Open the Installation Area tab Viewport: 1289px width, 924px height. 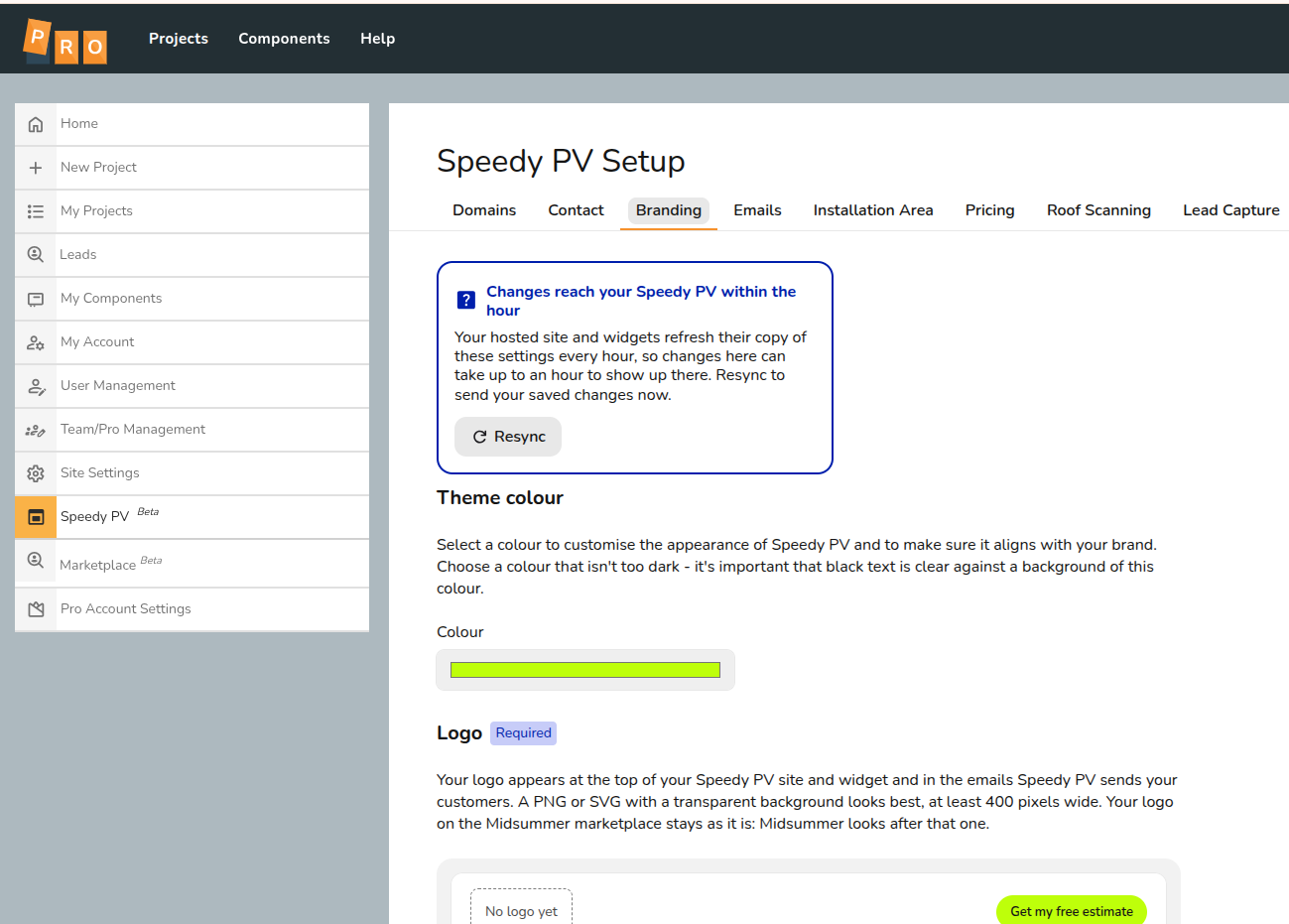[873, 210]
